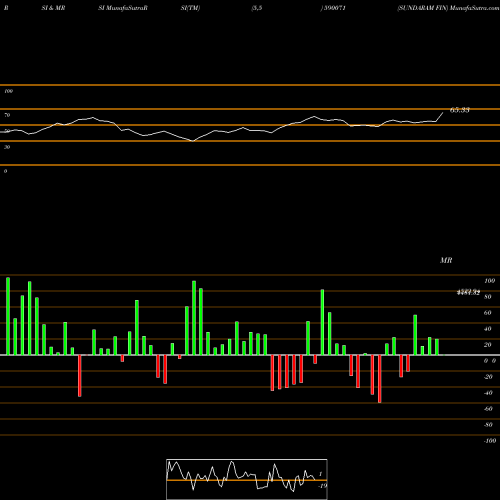Open the mini oscillator thumbnail chart at bottom
Viewport: 500px width, 500px height.
click(247, 479)
